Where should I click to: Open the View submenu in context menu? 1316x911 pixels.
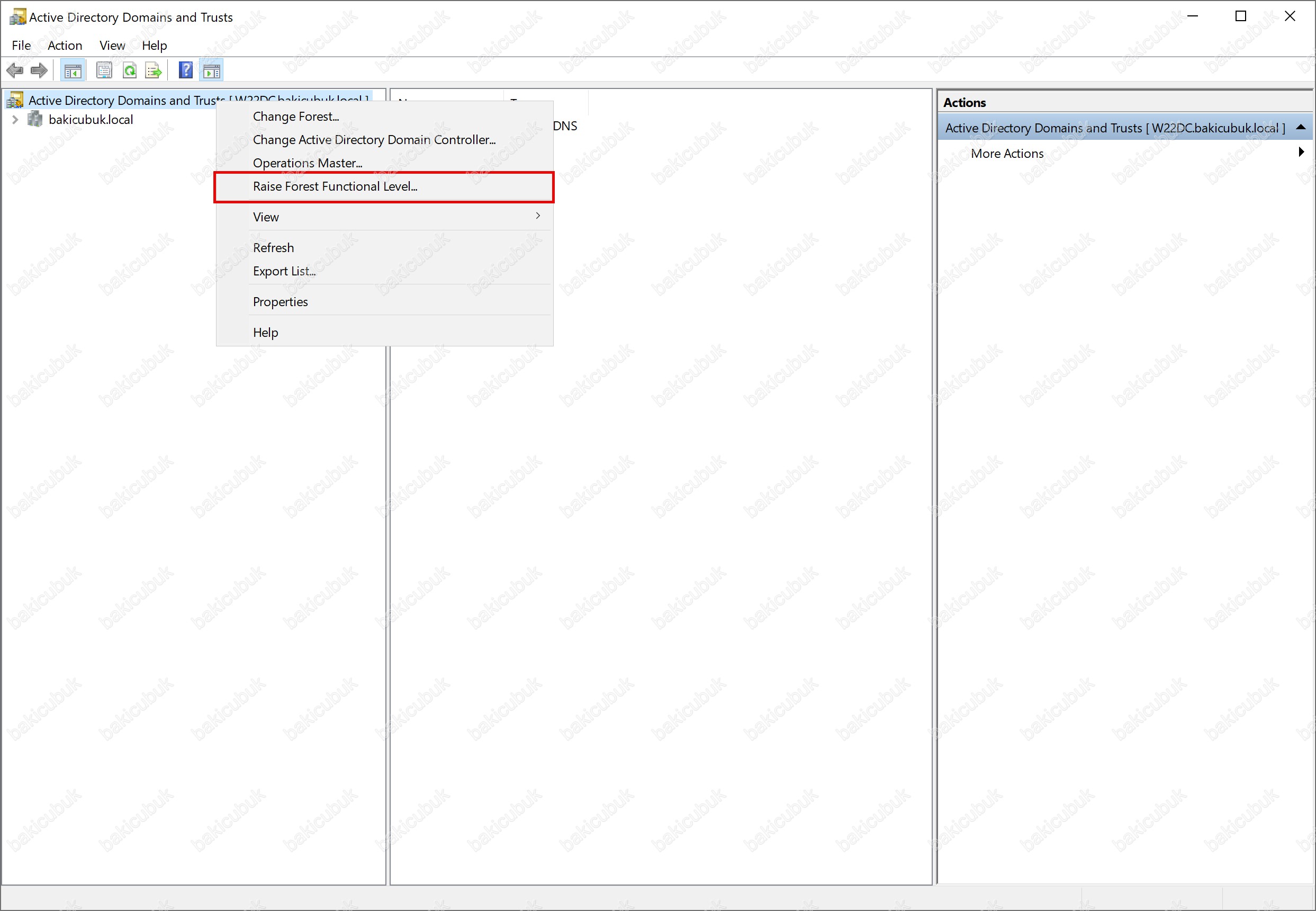click(x=384, y=217)
